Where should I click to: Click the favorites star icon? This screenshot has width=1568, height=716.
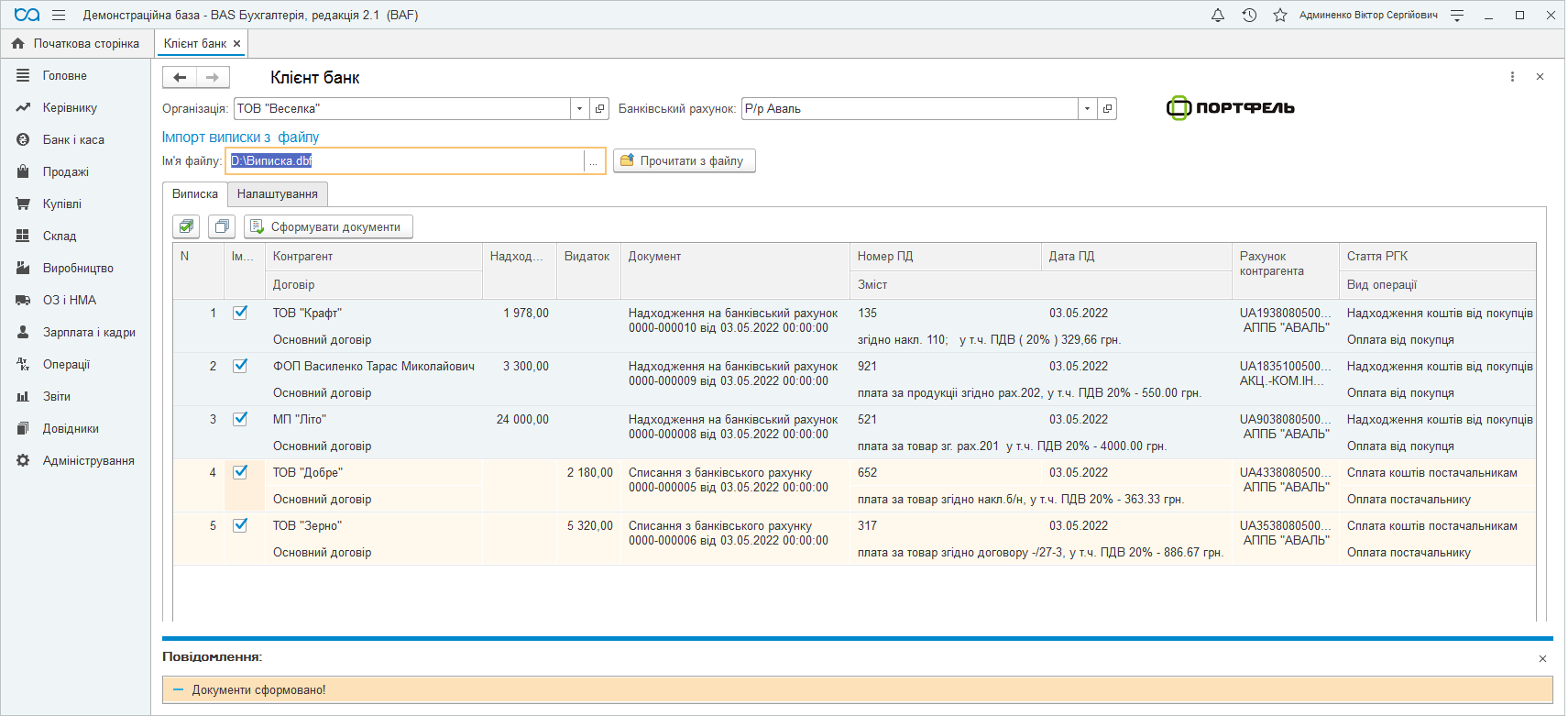(1279, 16)
